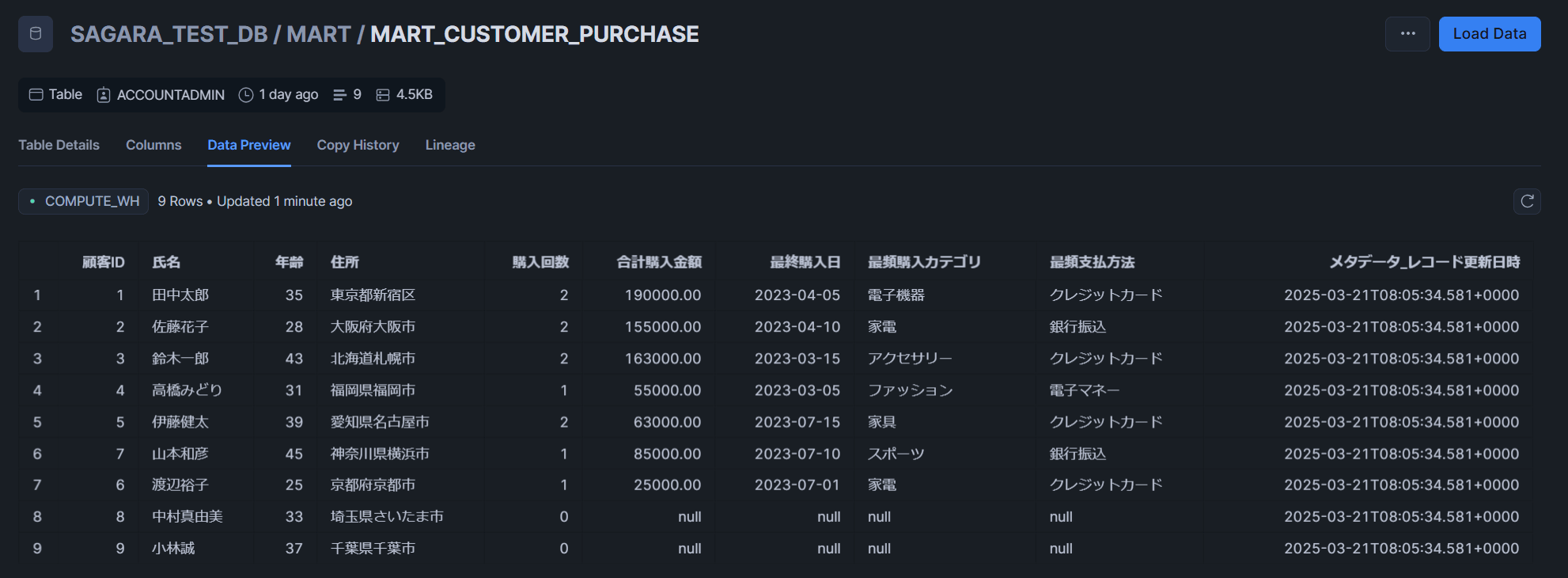The width and height of the screenshot is (1568, 578).
Task: Click the 2023-04-05 last purchase date cell
Action: coord(797,295)
